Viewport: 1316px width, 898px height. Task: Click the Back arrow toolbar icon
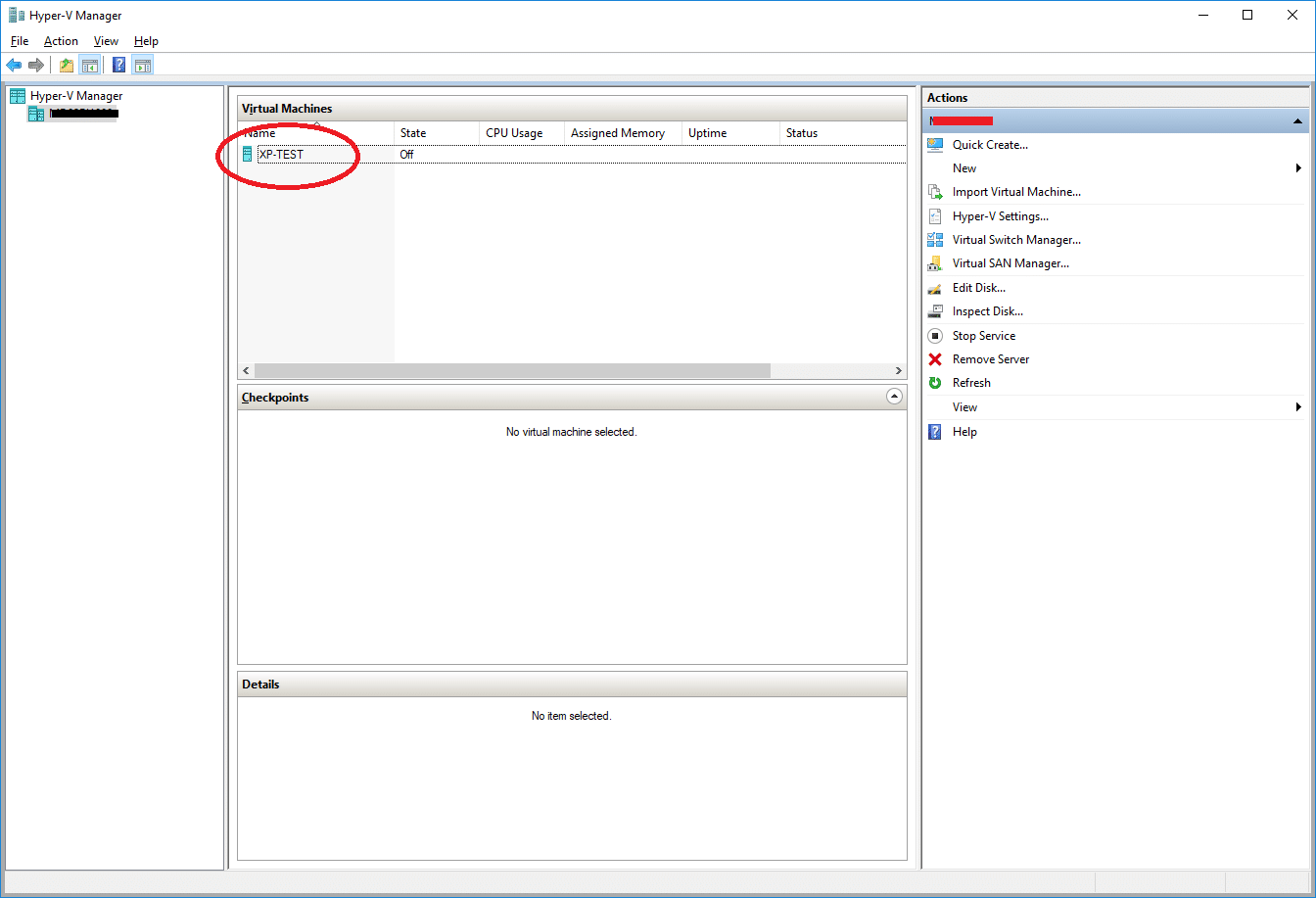coord(14,66)
